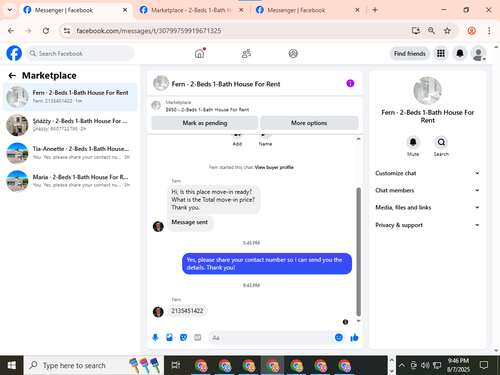Close the Marketplace browser tab
The height and width of the screenshot is (375, 500).
pyautogui.click(x=241, y=10)
